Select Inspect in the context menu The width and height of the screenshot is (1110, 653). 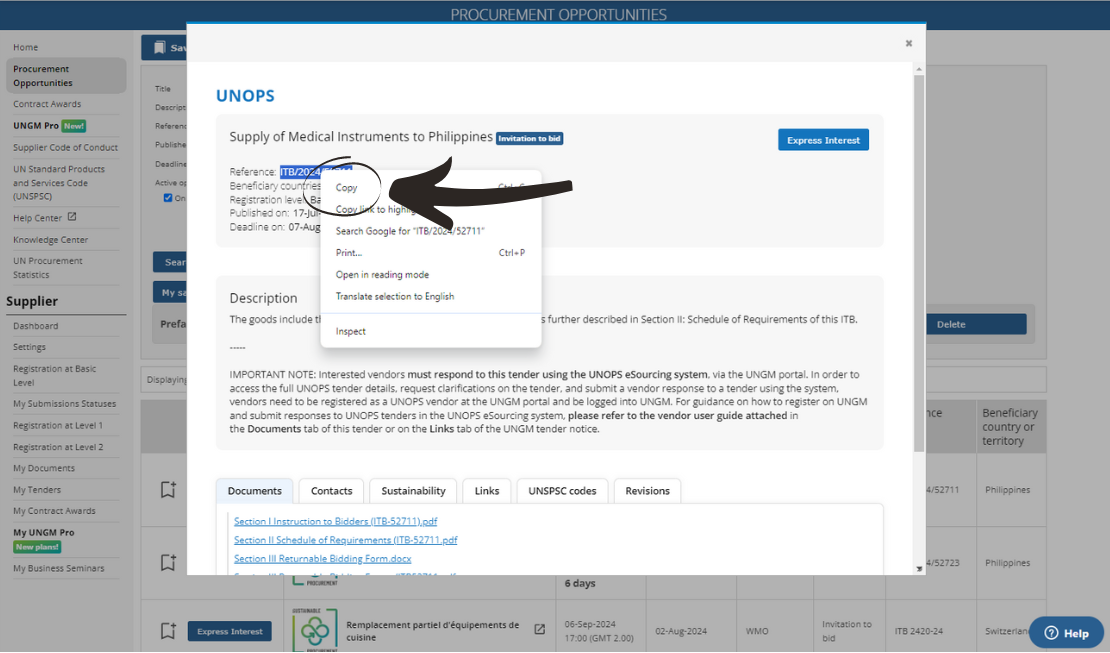point(350,331)
